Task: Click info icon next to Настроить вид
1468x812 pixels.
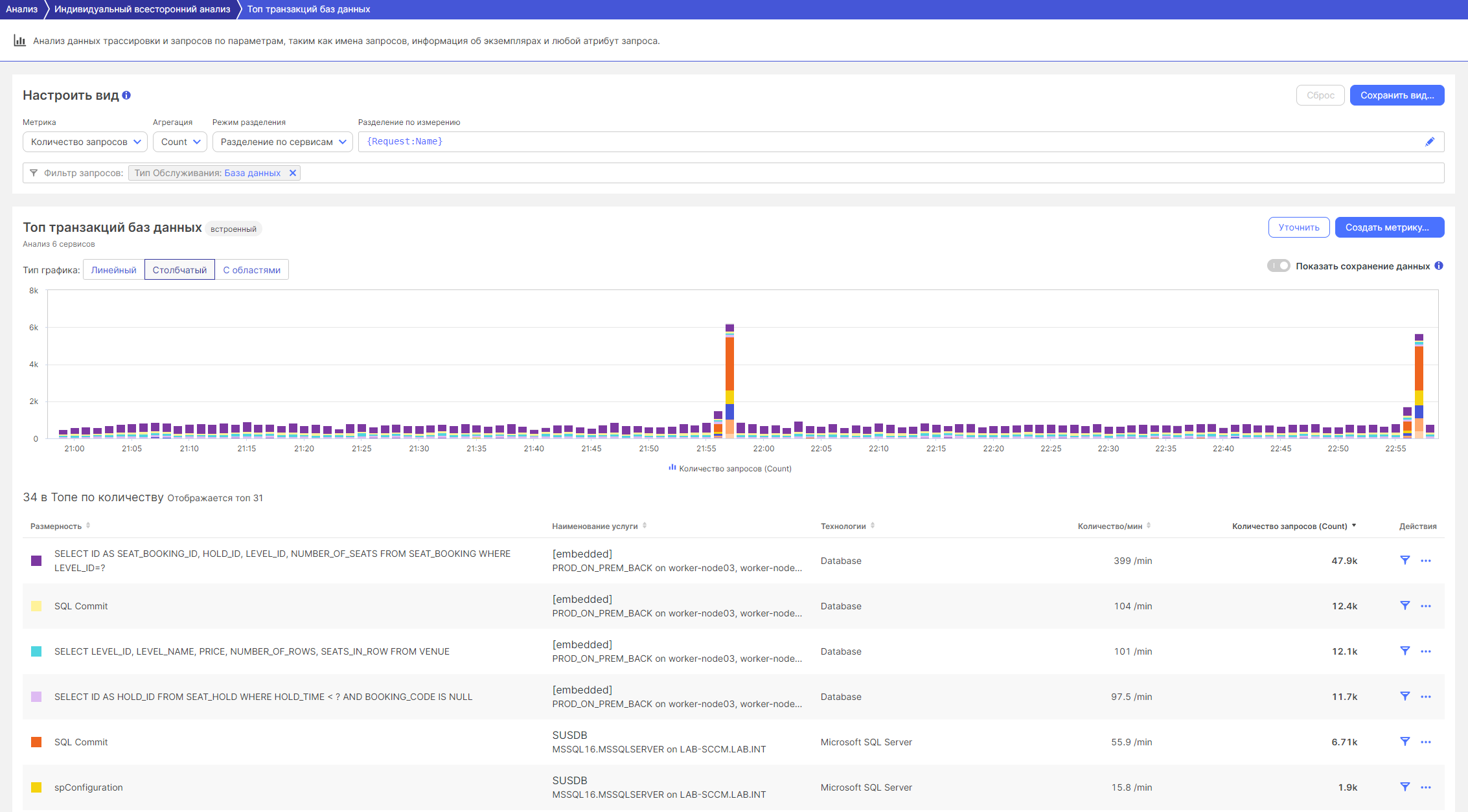Action: [126, 95]
